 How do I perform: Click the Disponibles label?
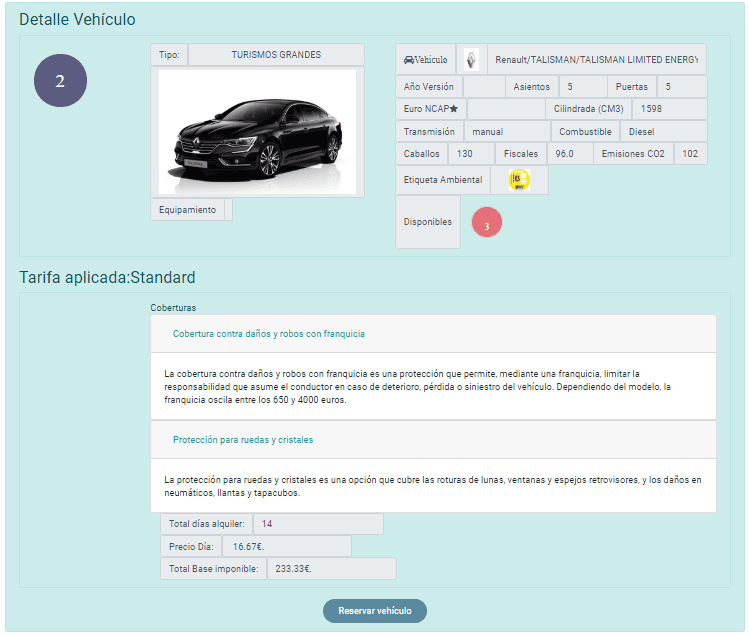428,222
